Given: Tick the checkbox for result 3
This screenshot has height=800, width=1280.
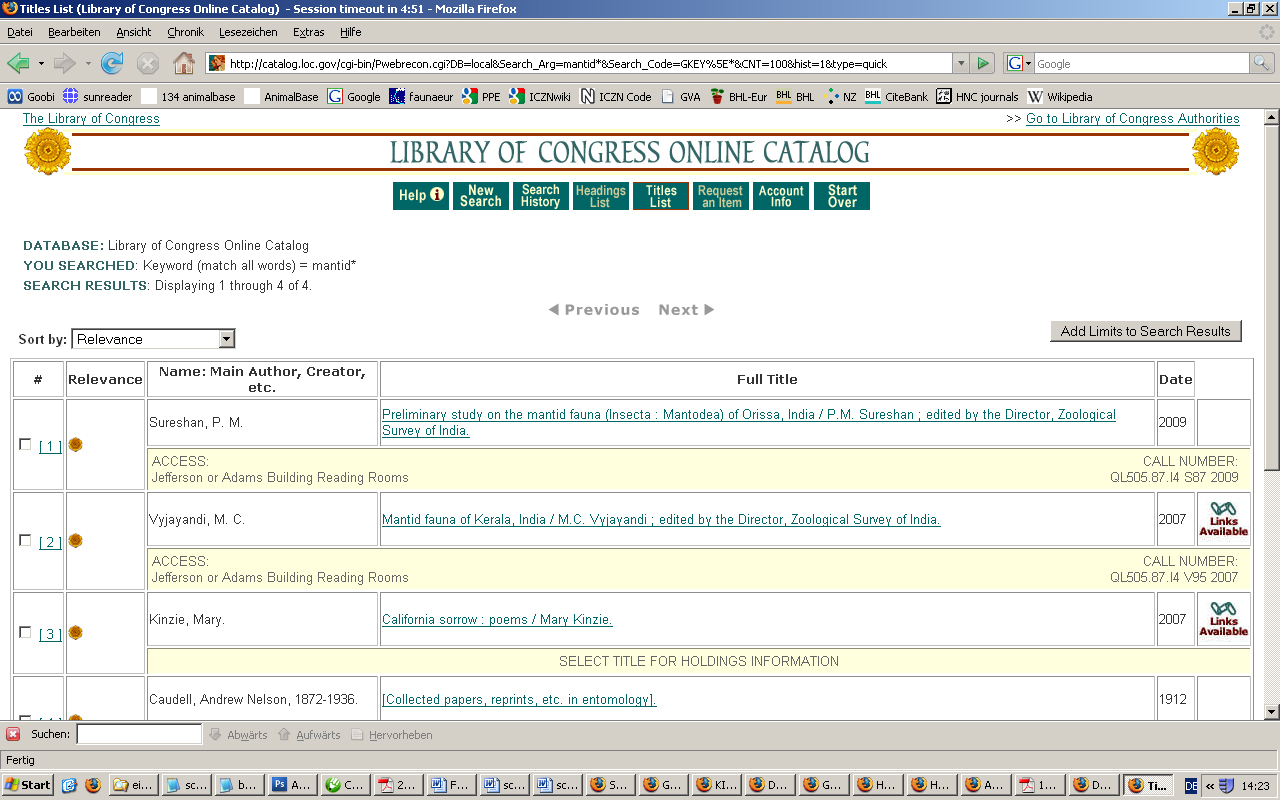Looking at the screenshot, I should pyautogui.click(x=26, y=633).
